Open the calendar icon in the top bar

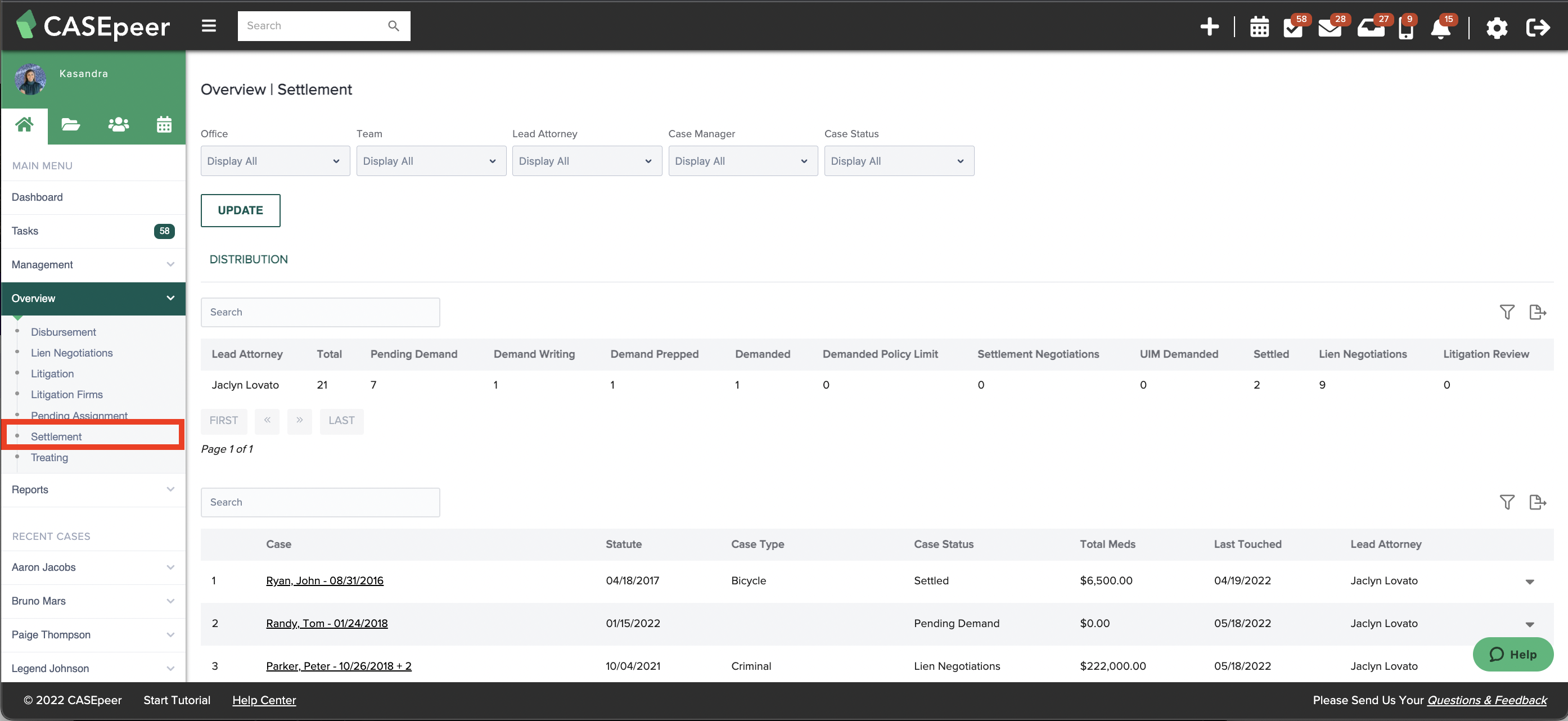pos(1259,27)
